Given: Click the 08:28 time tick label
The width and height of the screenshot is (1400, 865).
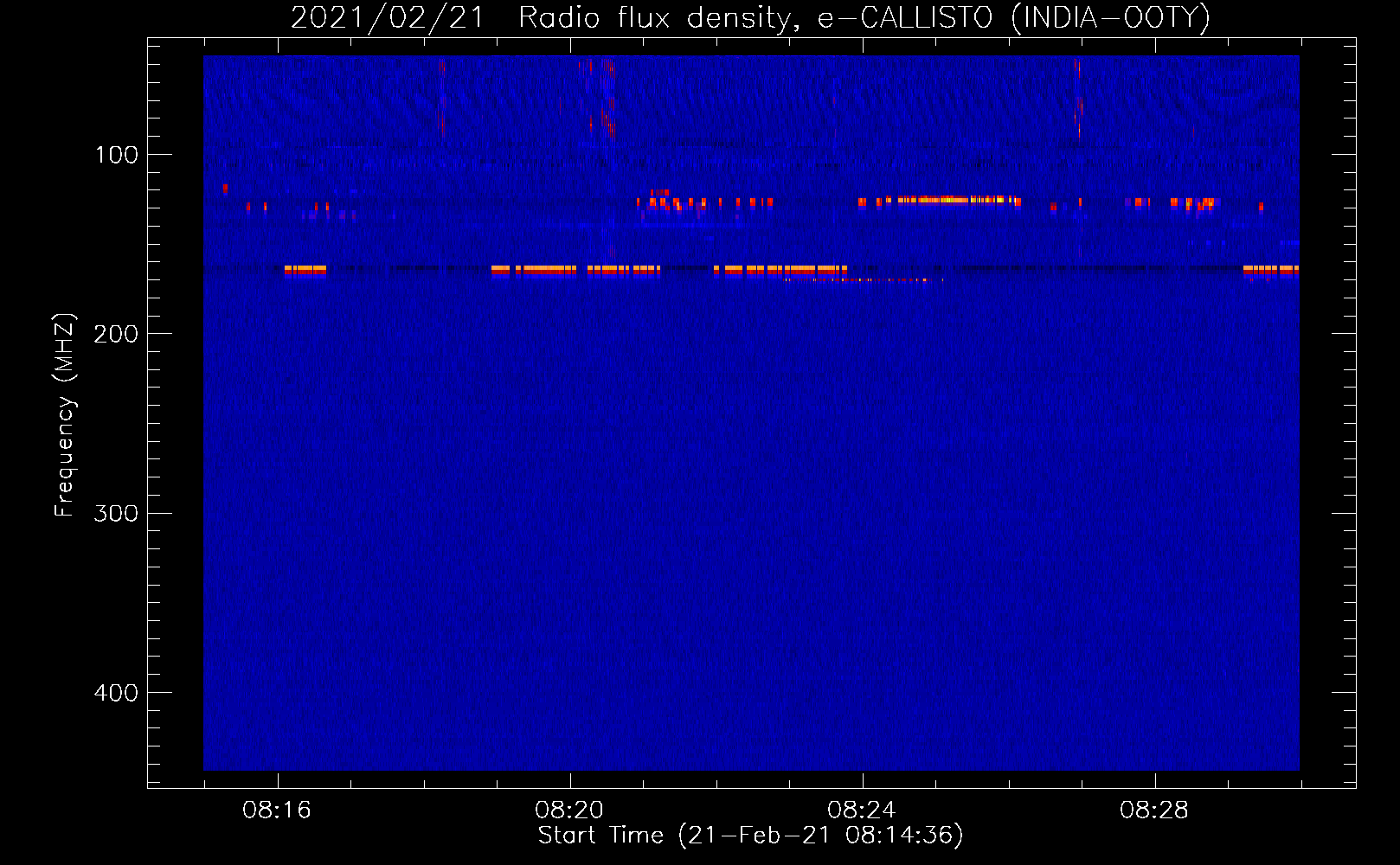Looking at the screenshot, I should [x=1154, y=811].
